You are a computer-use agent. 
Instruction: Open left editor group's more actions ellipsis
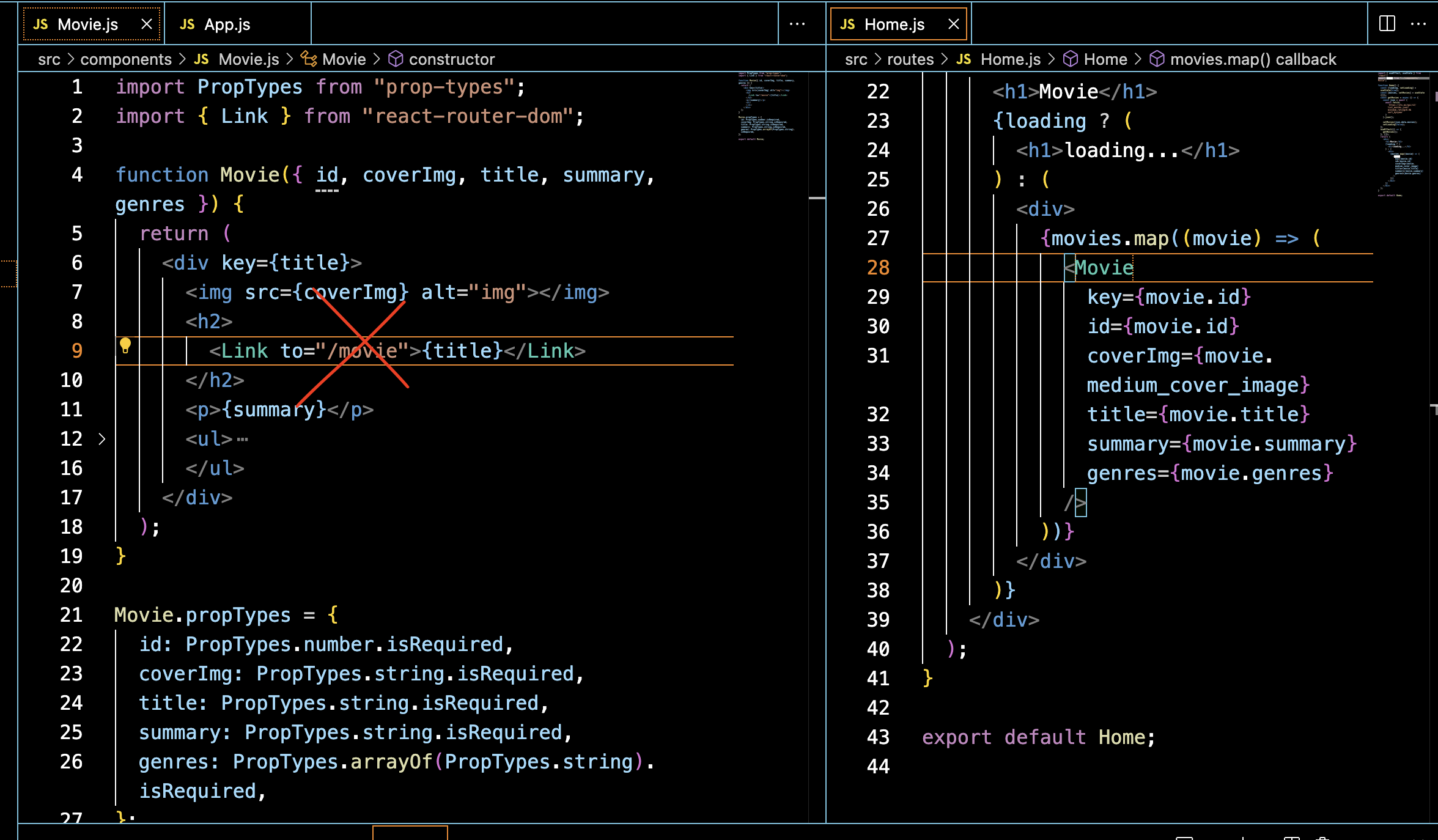click(797, 24)
